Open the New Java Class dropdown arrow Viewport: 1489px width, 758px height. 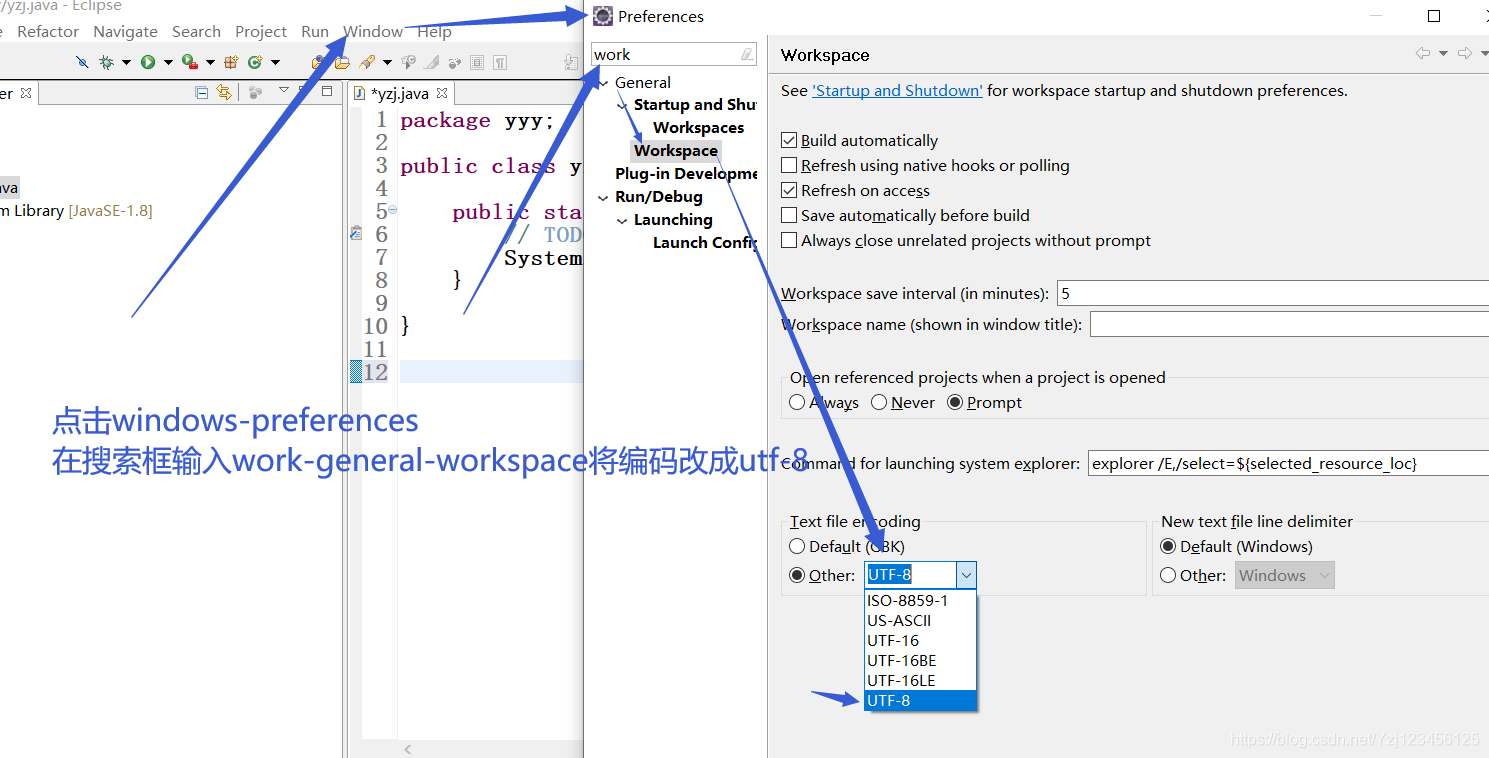click(275, 62)
